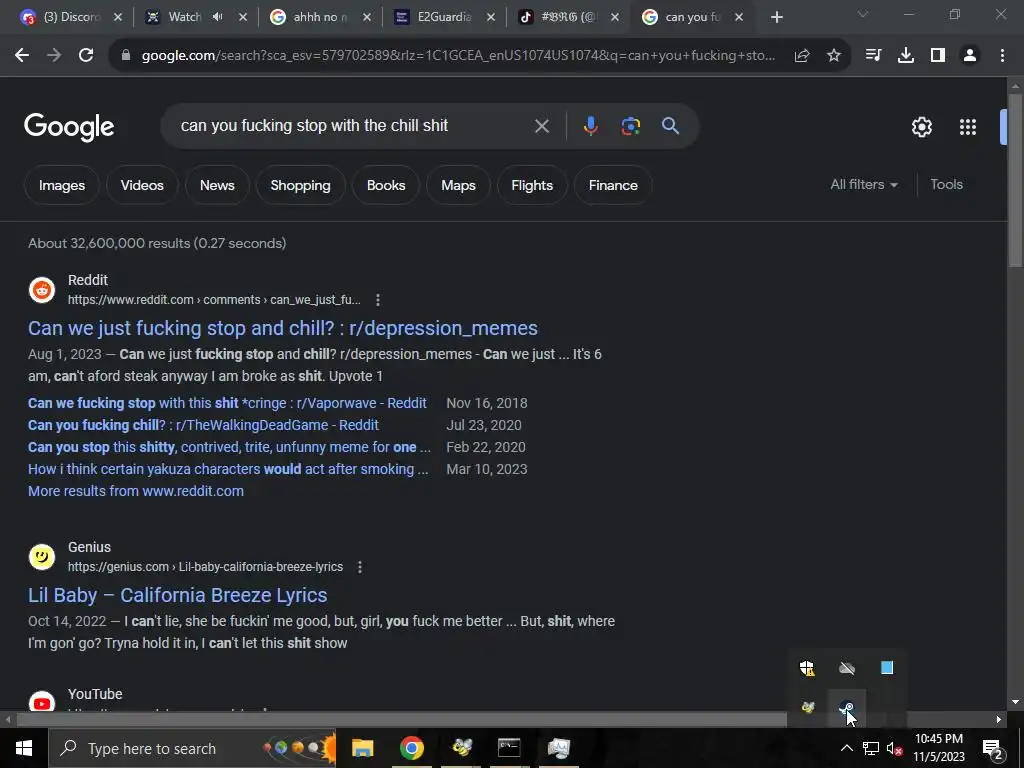Screen dimensions: 1024x768
Task: Open the volume tray icon
Action: pos(894,748)
